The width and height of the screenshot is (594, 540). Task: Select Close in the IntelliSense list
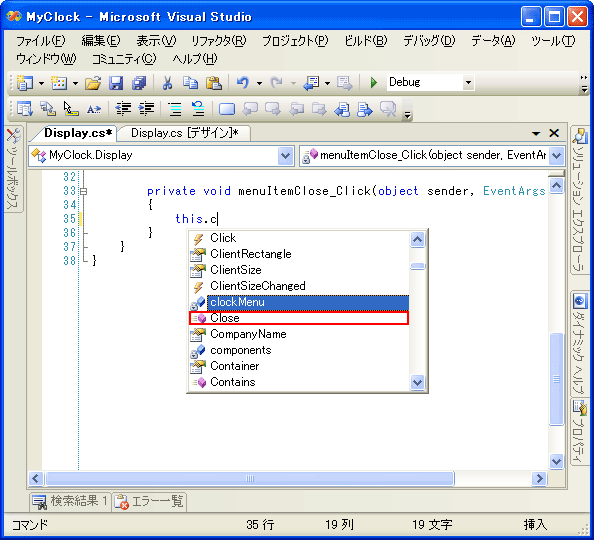tap(299, 318)
